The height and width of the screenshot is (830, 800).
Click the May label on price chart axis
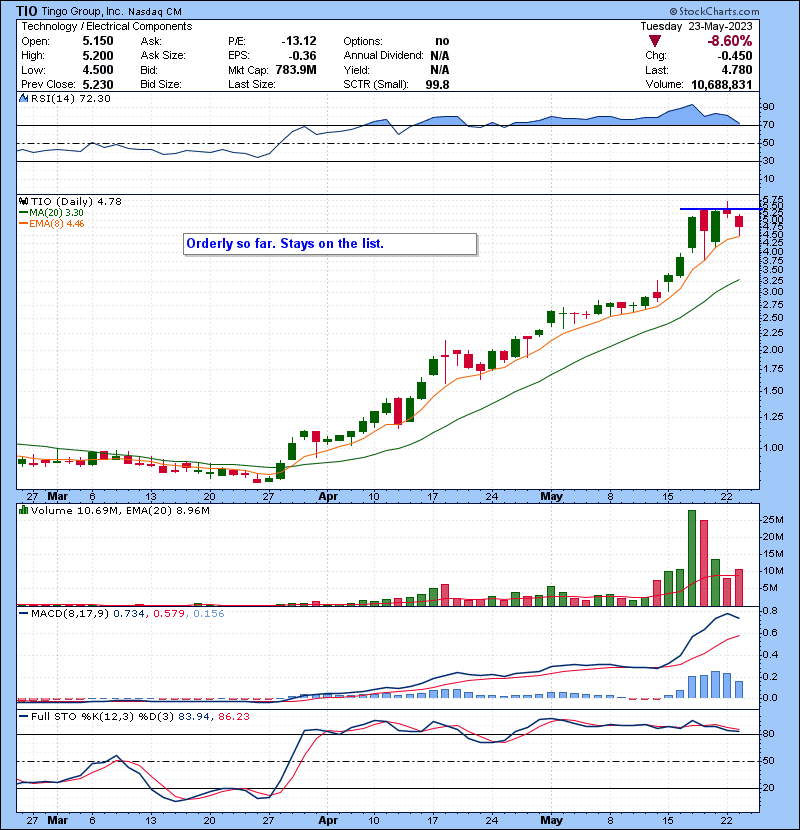tap(551, 497)
